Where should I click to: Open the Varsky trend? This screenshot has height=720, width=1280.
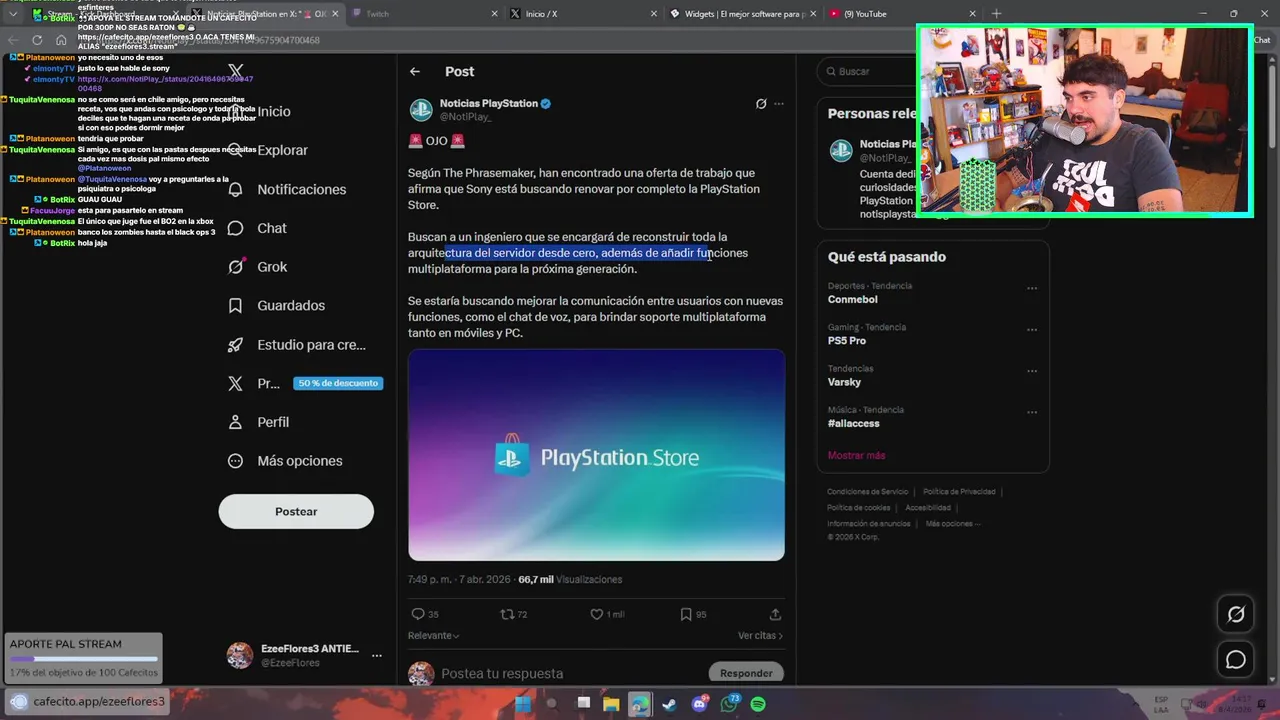(x=844, y=382)
